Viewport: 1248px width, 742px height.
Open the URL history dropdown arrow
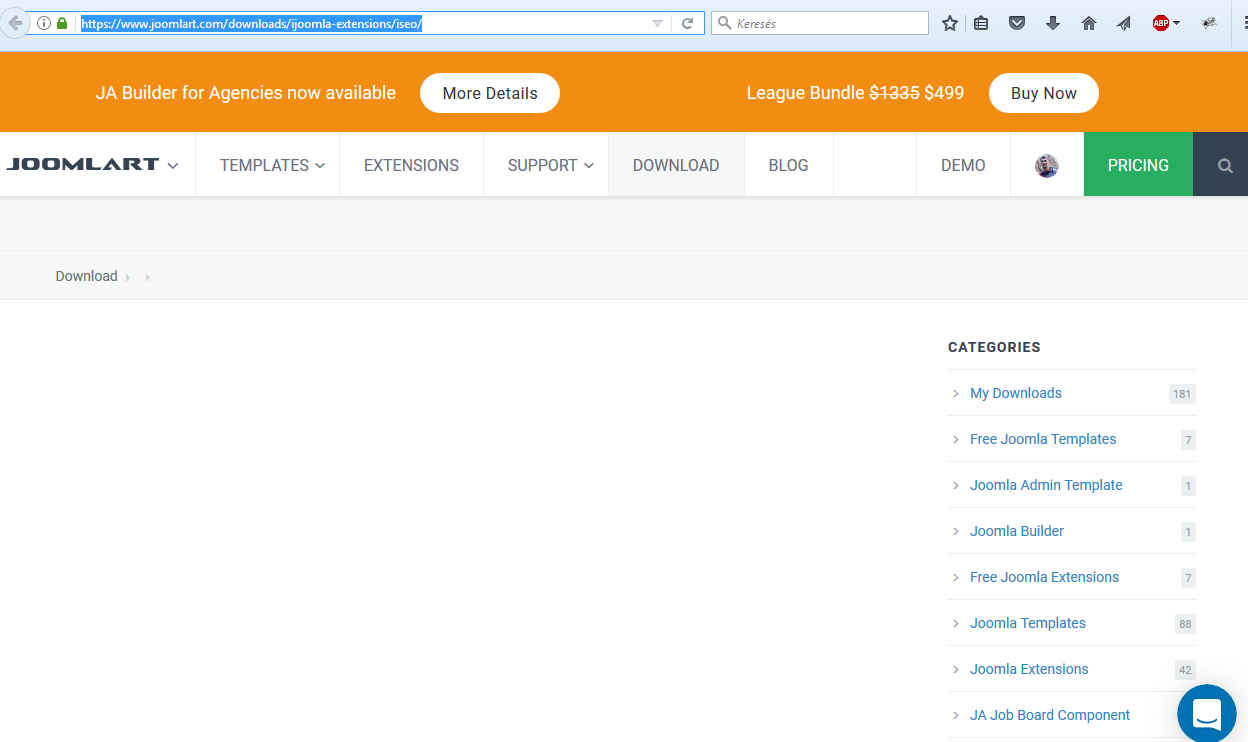click(x=657, y=23)
